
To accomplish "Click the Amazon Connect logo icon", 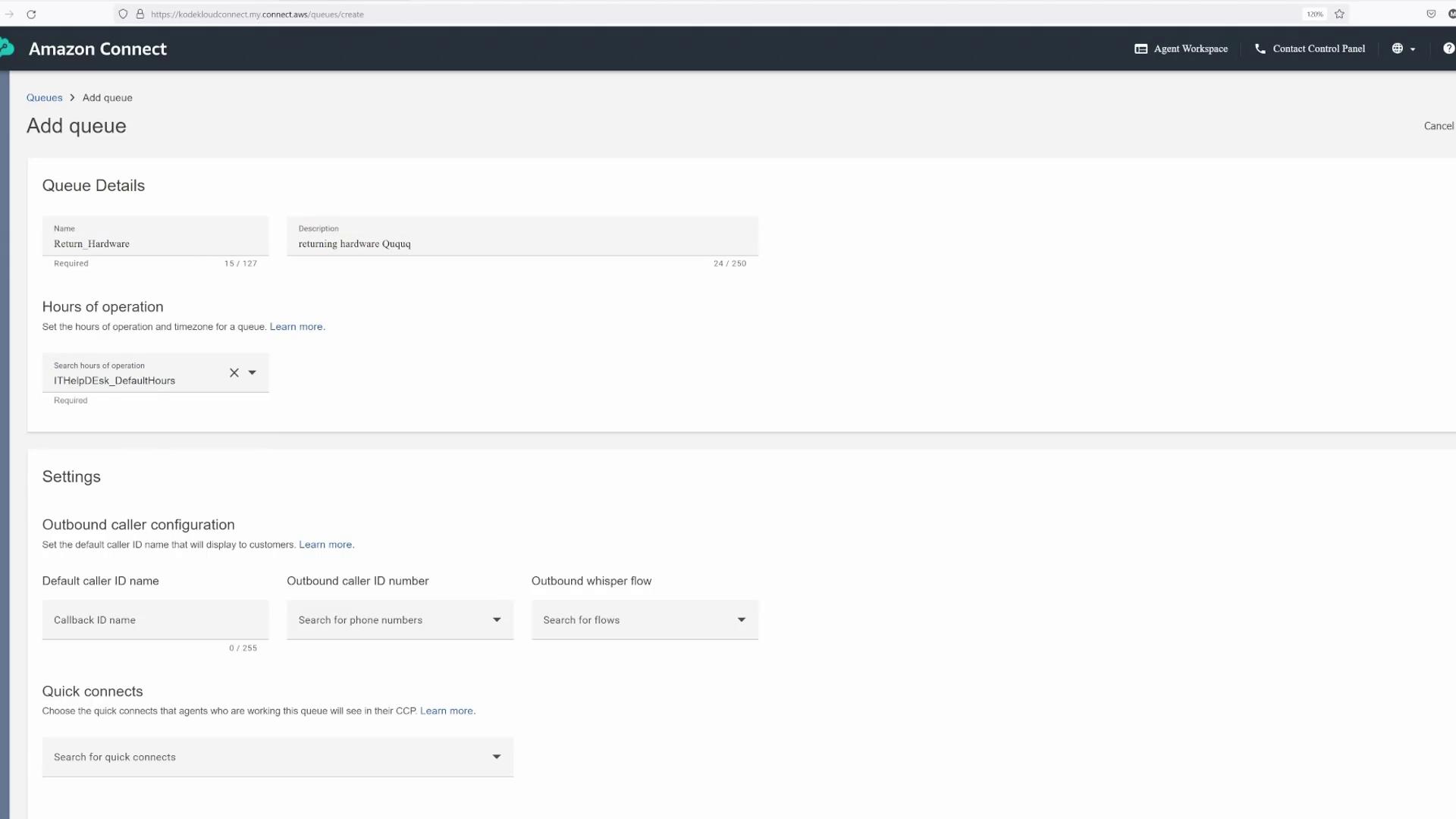I will click(x=7, y=49).
